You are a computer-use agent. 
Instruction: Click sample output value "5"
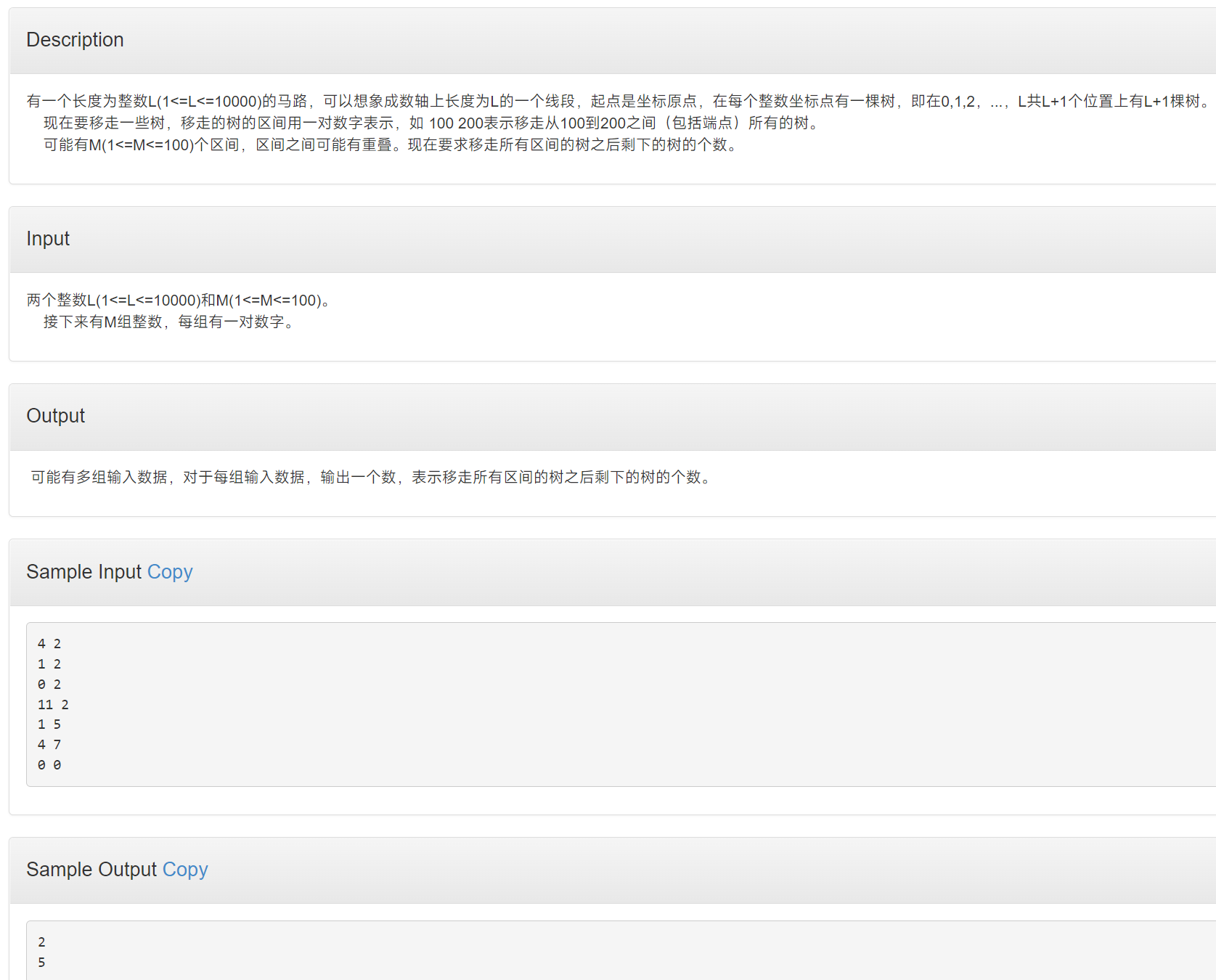(41, 963)
